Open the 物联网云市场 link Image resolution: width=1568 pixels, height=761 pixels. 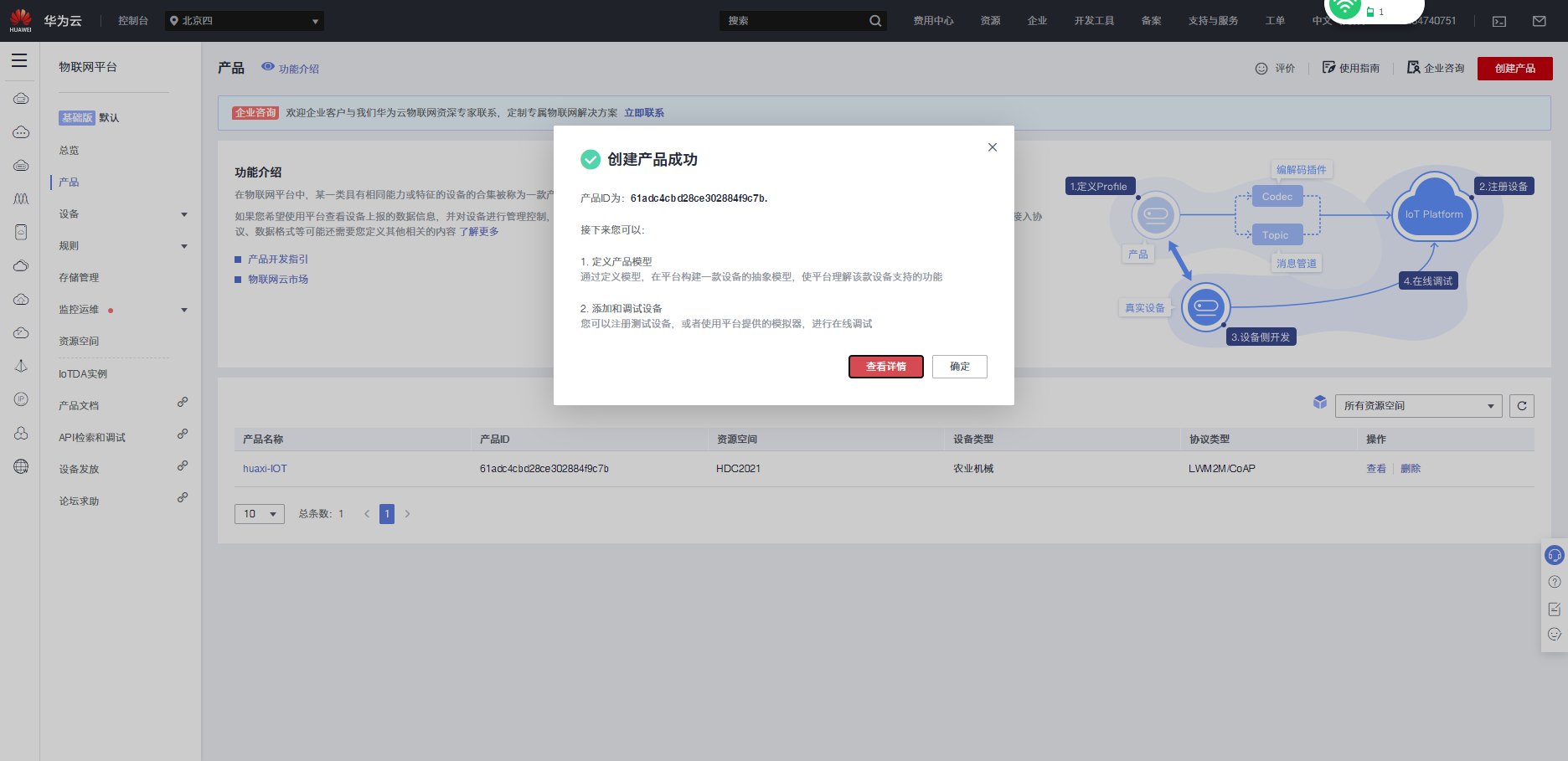278,280
